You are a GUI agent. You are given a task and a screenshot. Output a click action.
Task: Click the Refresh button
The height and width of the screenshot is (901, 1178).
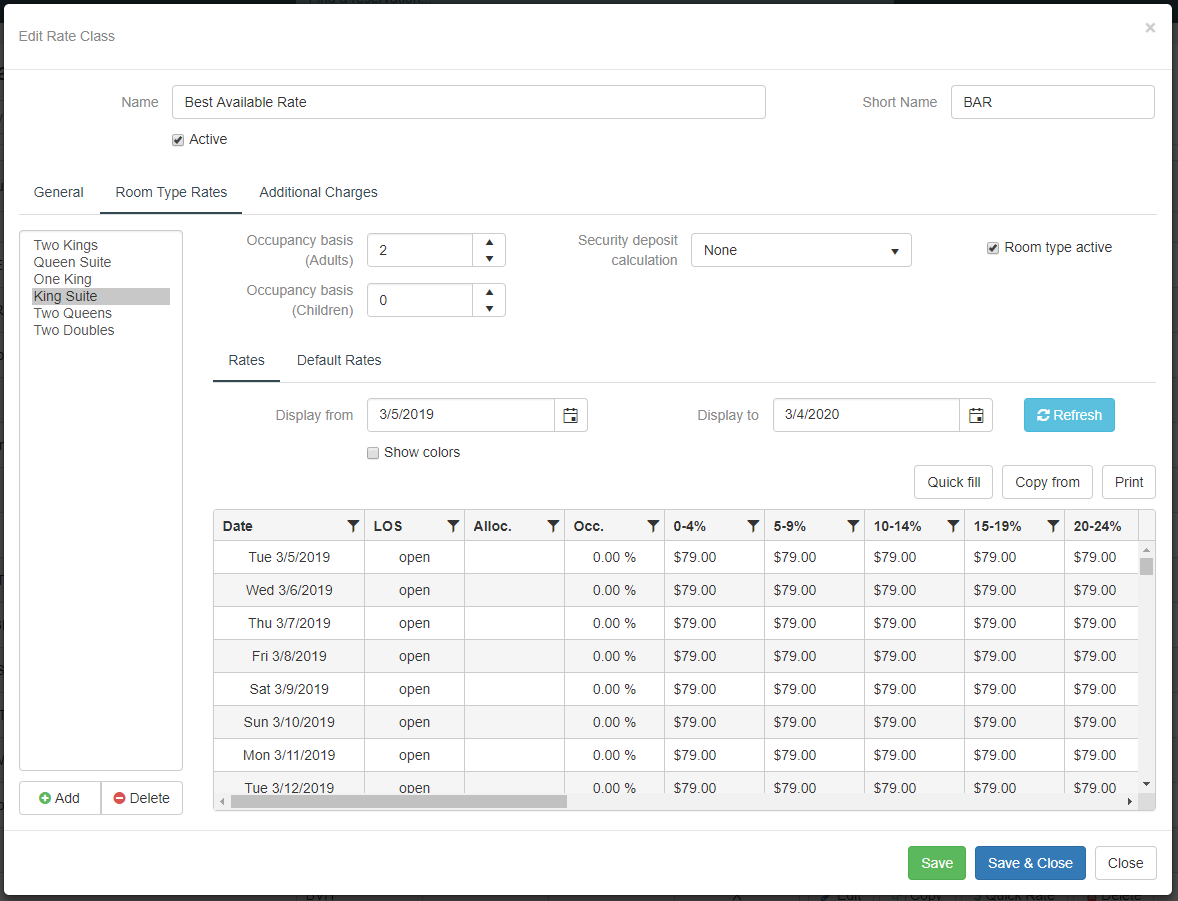click(x=1069, y=415)
